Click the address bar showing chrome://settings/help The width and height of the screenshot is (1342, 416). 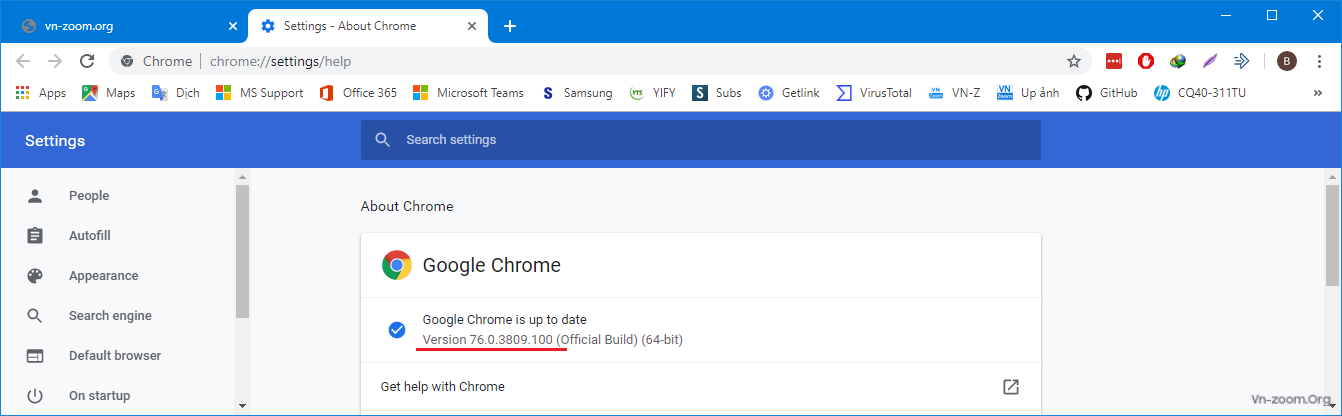600,61
